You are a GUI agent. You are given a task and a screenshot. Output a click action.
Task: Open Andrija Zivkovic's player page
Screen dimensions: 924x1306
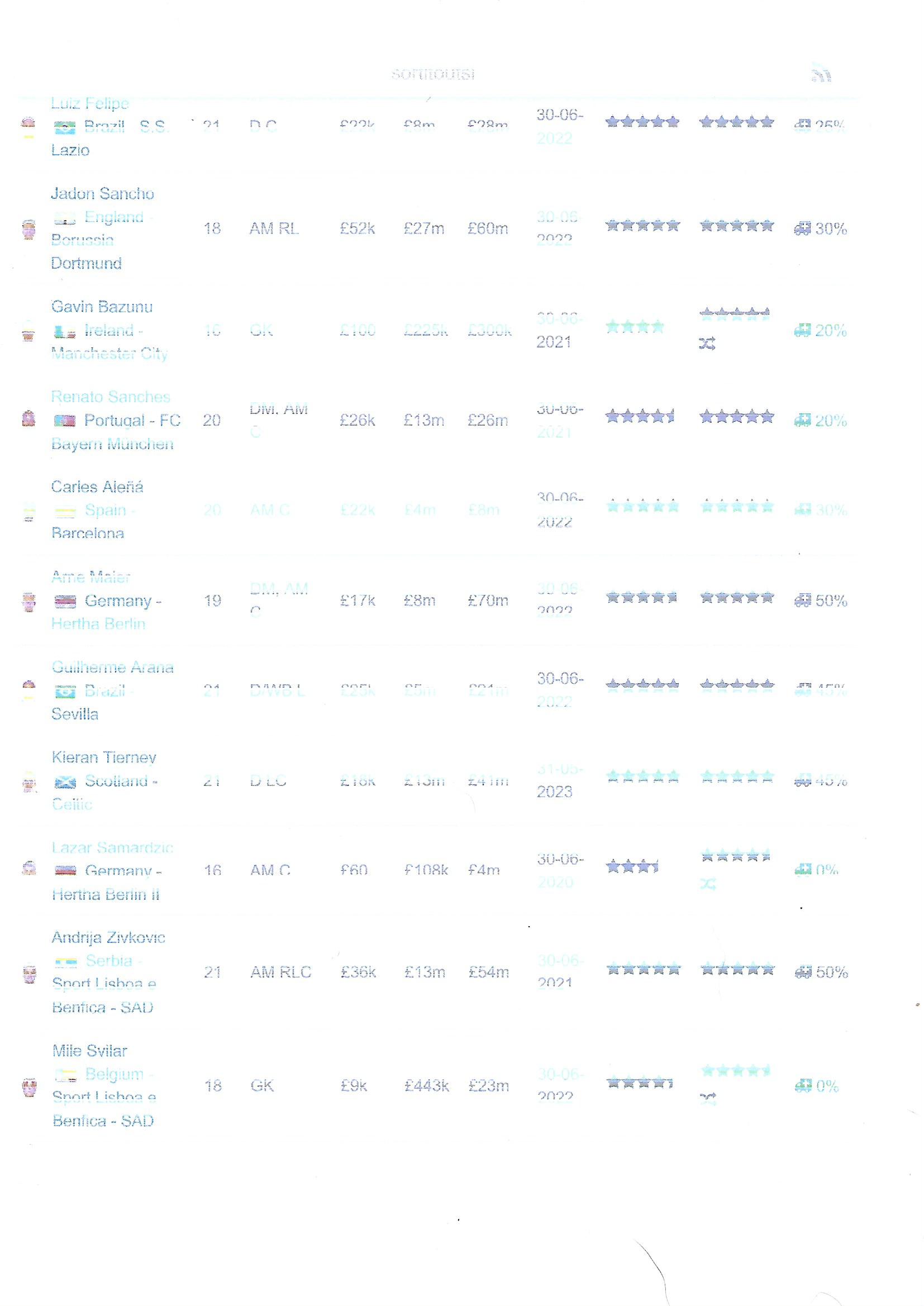pos(109,938)
